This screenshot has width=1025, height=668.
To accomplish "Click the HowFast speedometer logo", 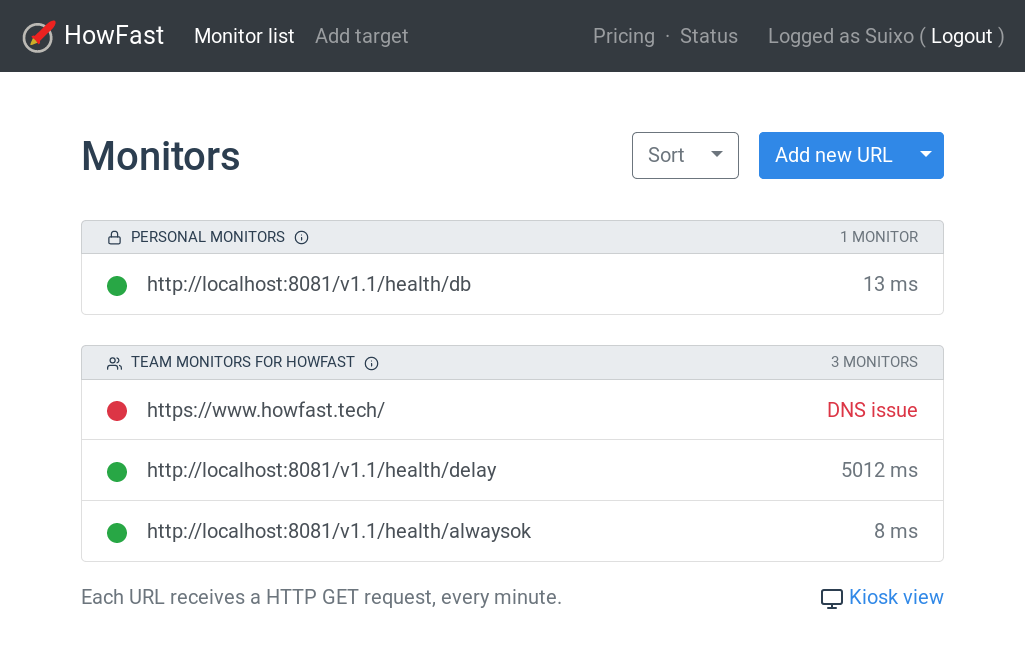I will click(37, 36).
